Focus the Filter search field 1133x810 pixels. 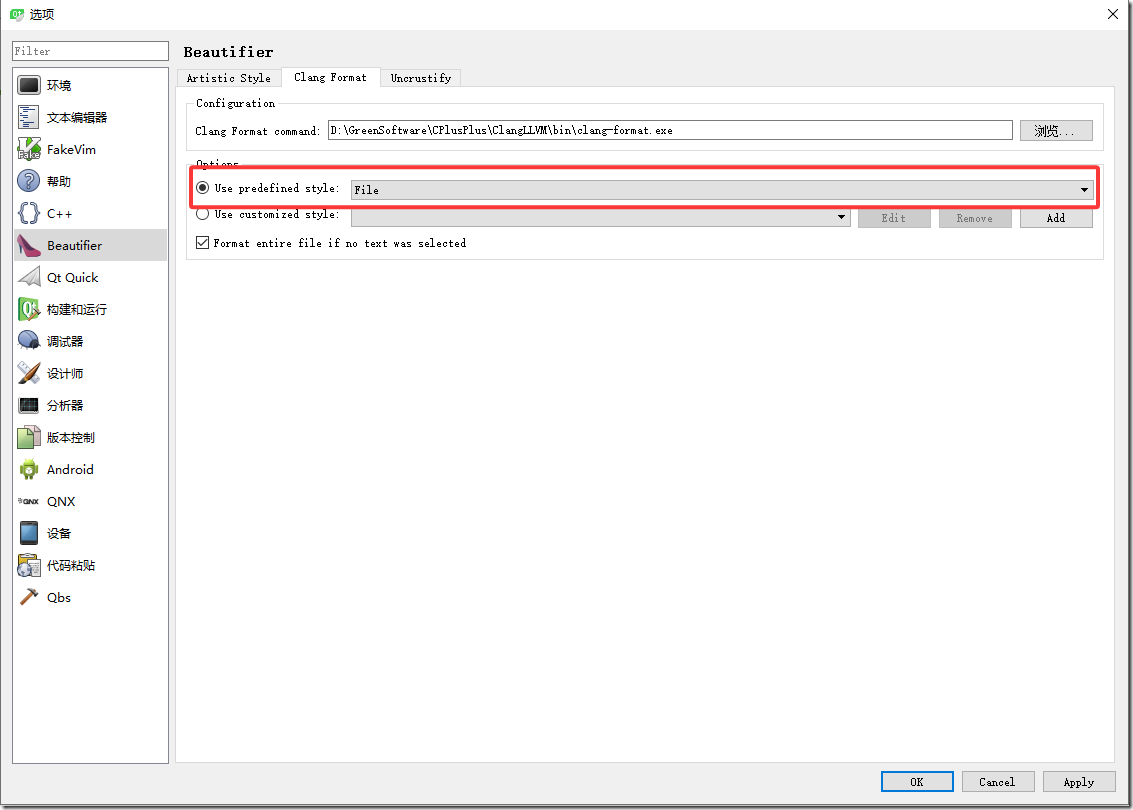[x=90, y=51]
